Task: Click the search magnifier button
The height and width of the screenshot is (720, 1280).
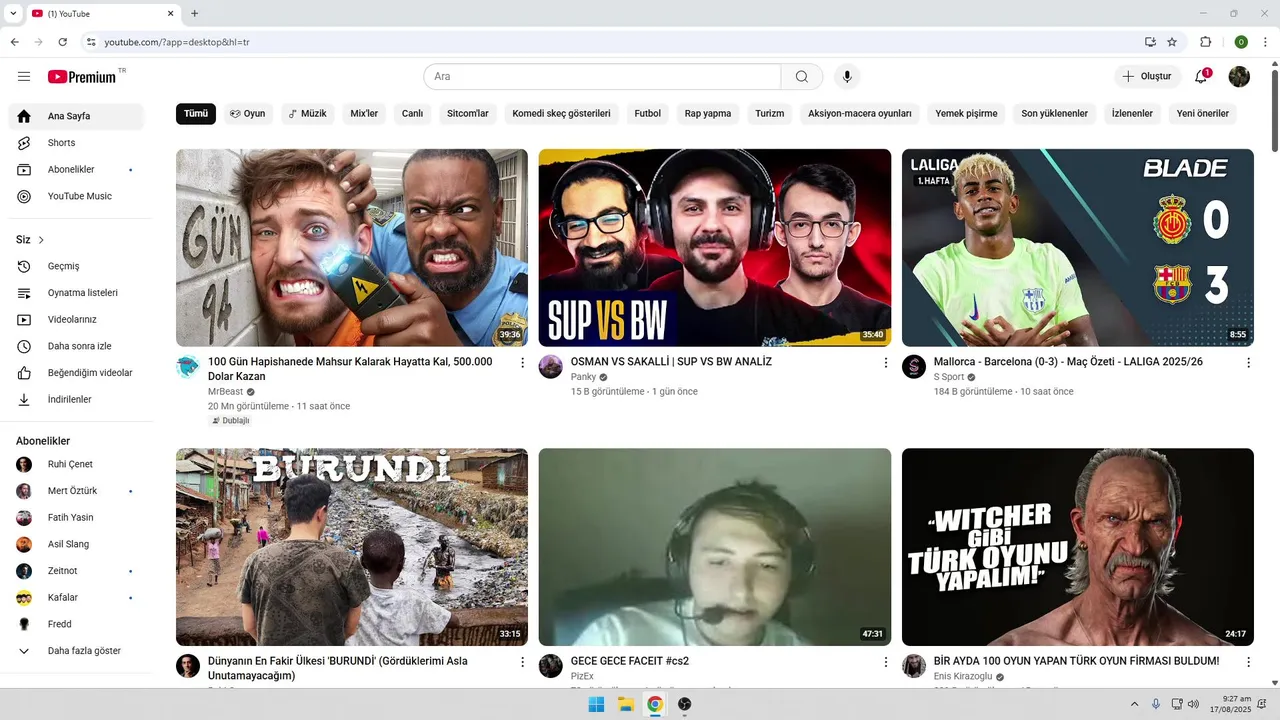Action: click(x=802, y=77)
